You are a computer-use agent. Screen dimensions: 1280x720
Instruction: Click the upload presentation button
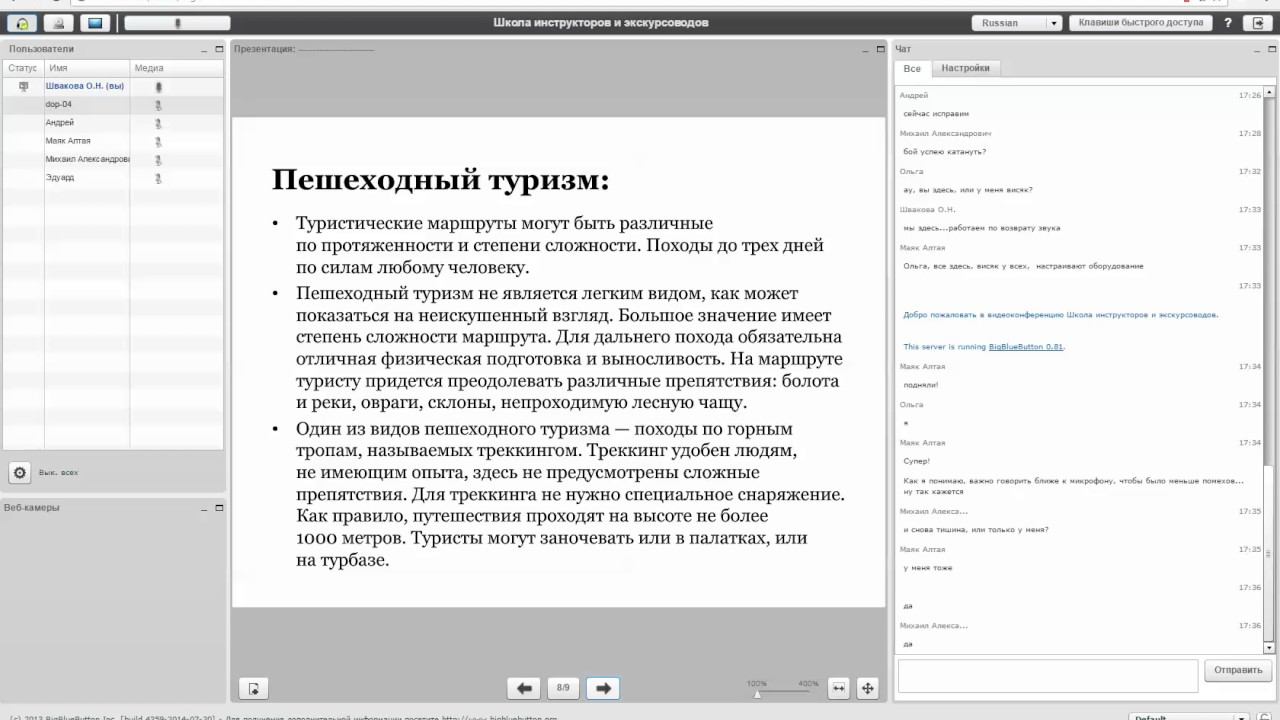click(254, 688)
